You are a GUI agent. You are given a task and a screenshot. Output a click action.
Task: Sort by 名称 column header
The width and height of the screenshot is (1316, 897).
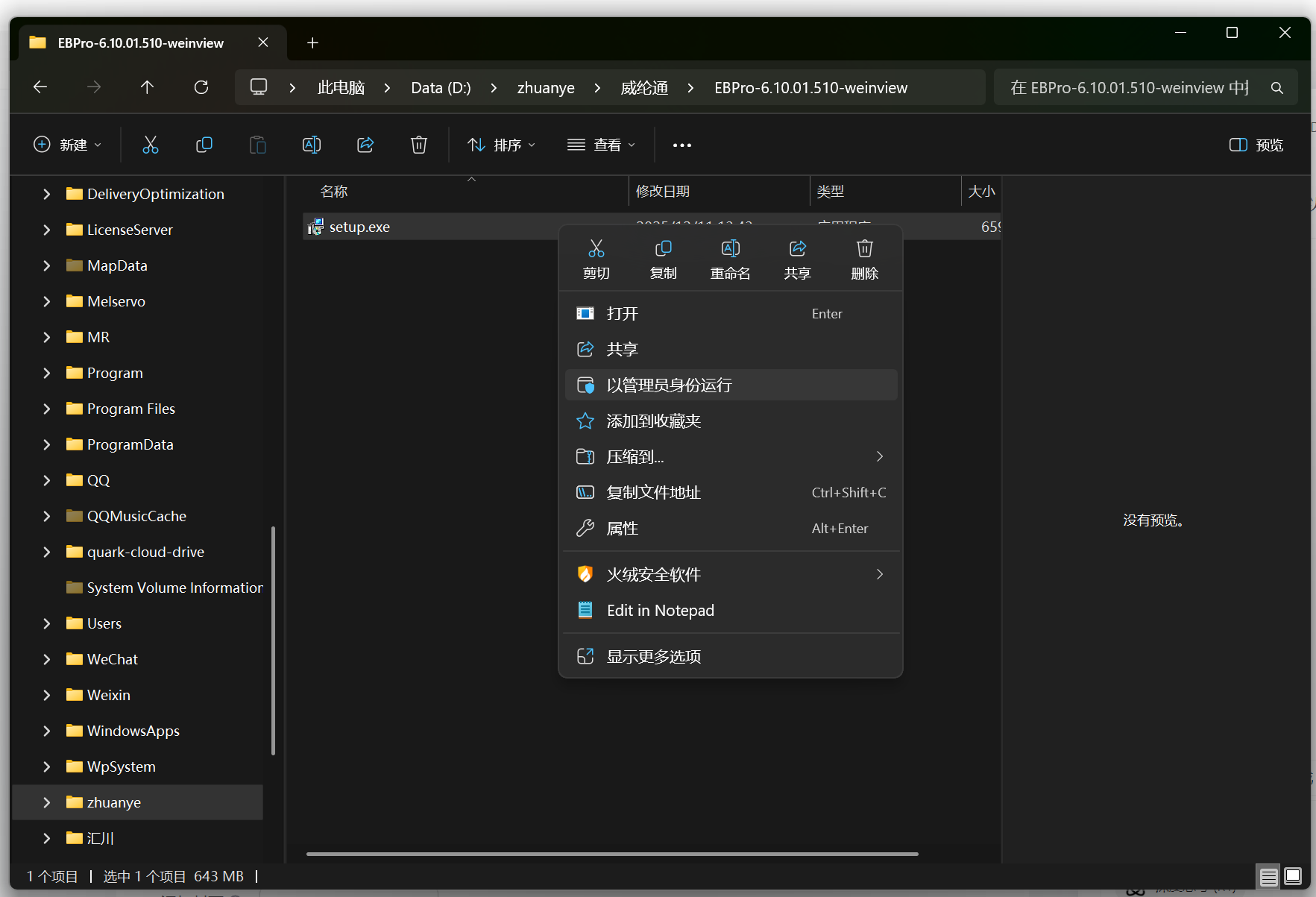pos(334,192)
